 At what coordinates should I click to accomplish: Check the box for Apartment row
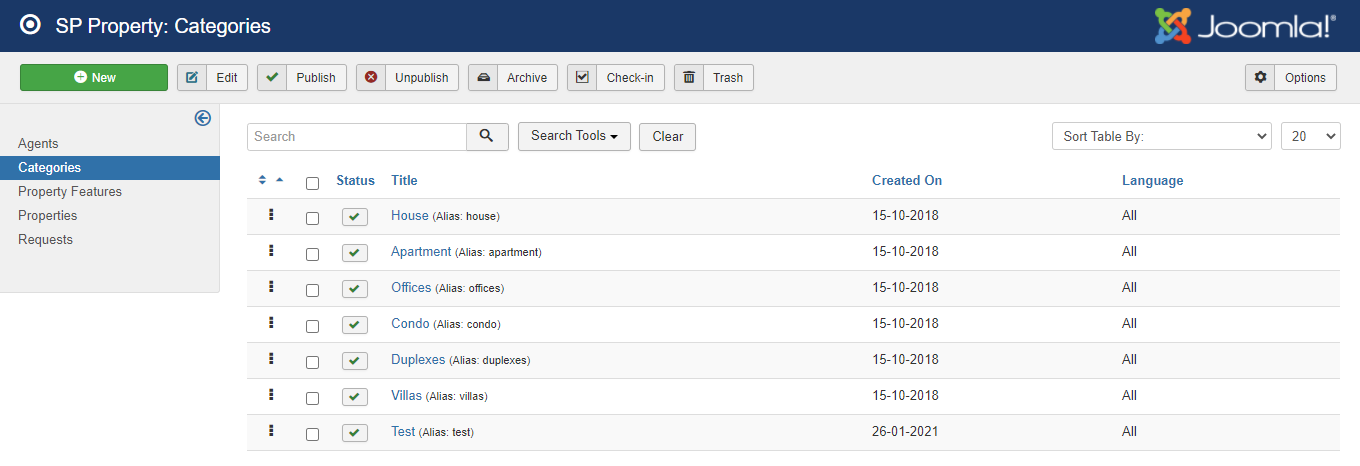coord(312,254)
